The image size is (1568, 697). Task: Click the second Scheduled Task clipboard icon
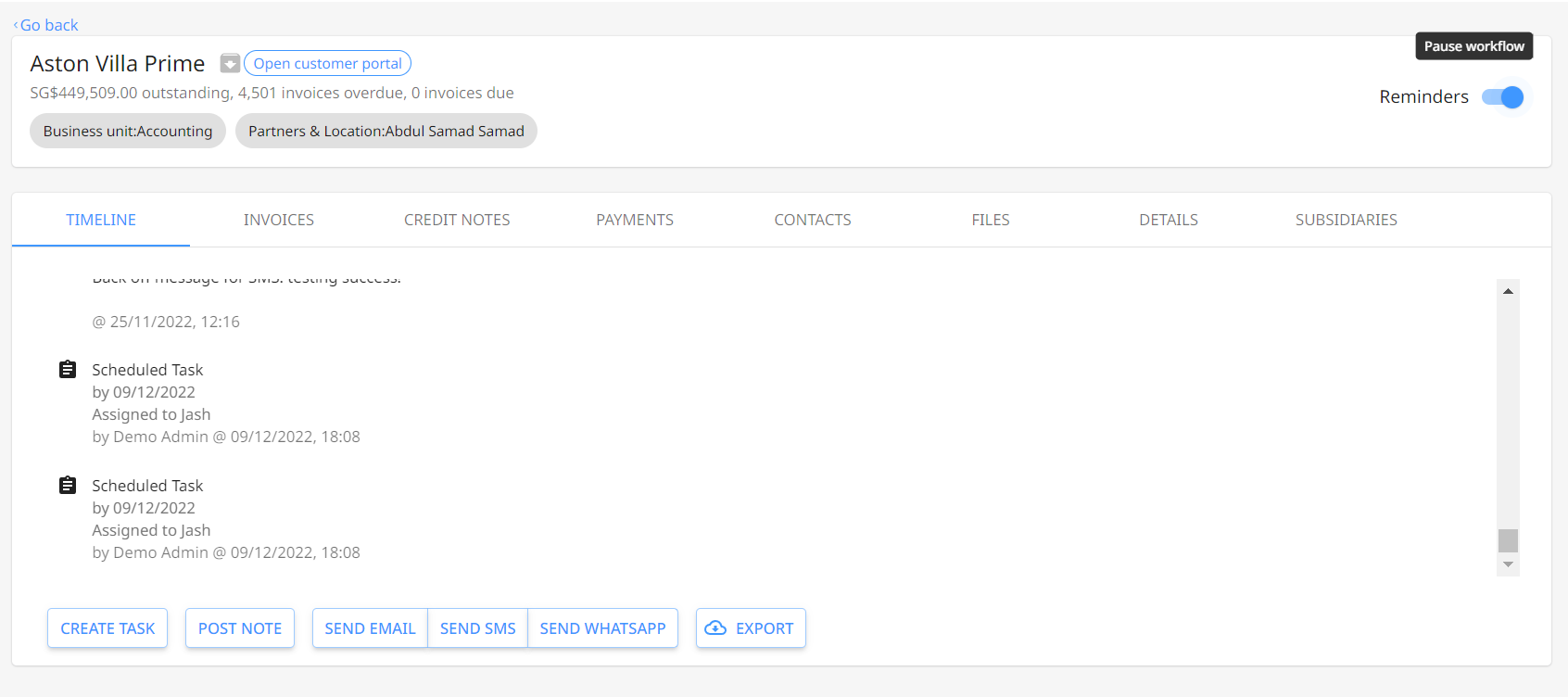[x=68, y=486]
